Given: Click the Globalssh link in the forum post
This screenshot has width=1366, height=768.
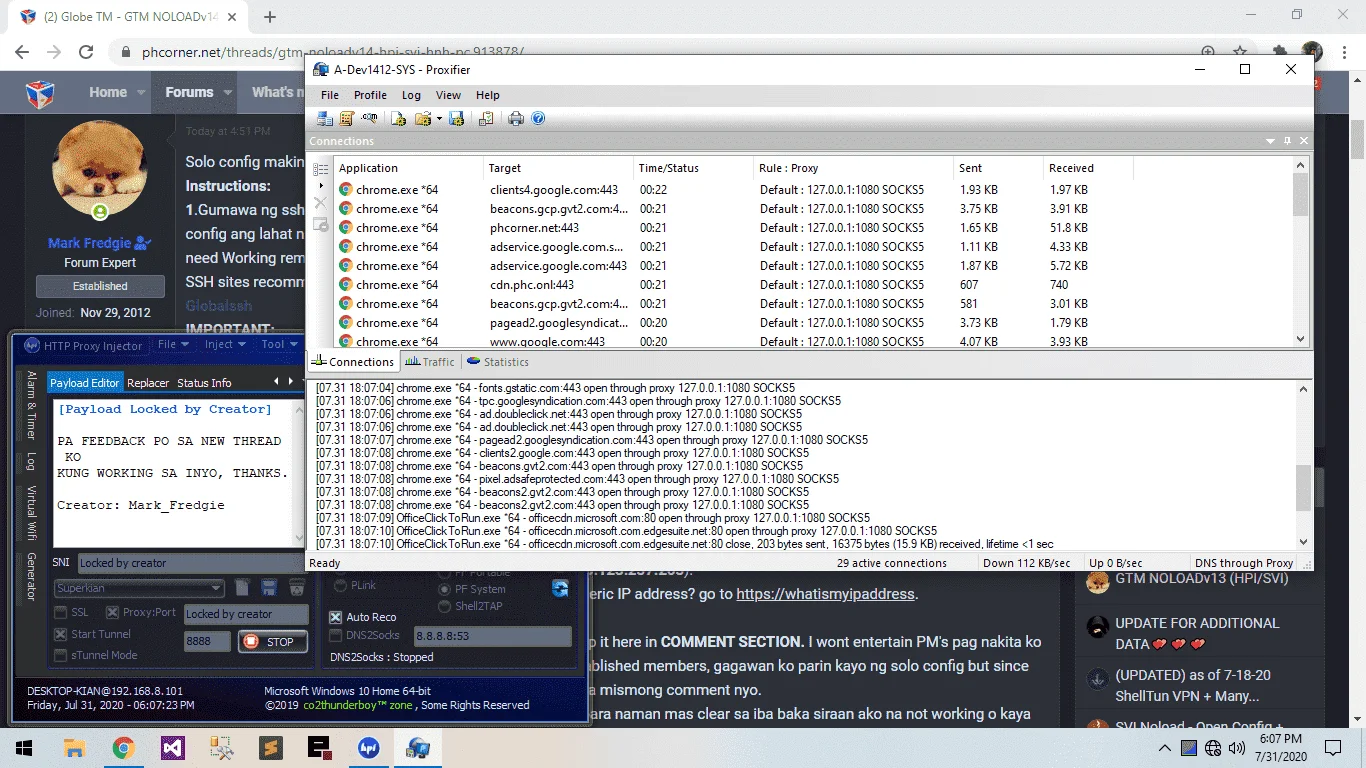Looking at the screenshot, I should (x=219, y=306).
